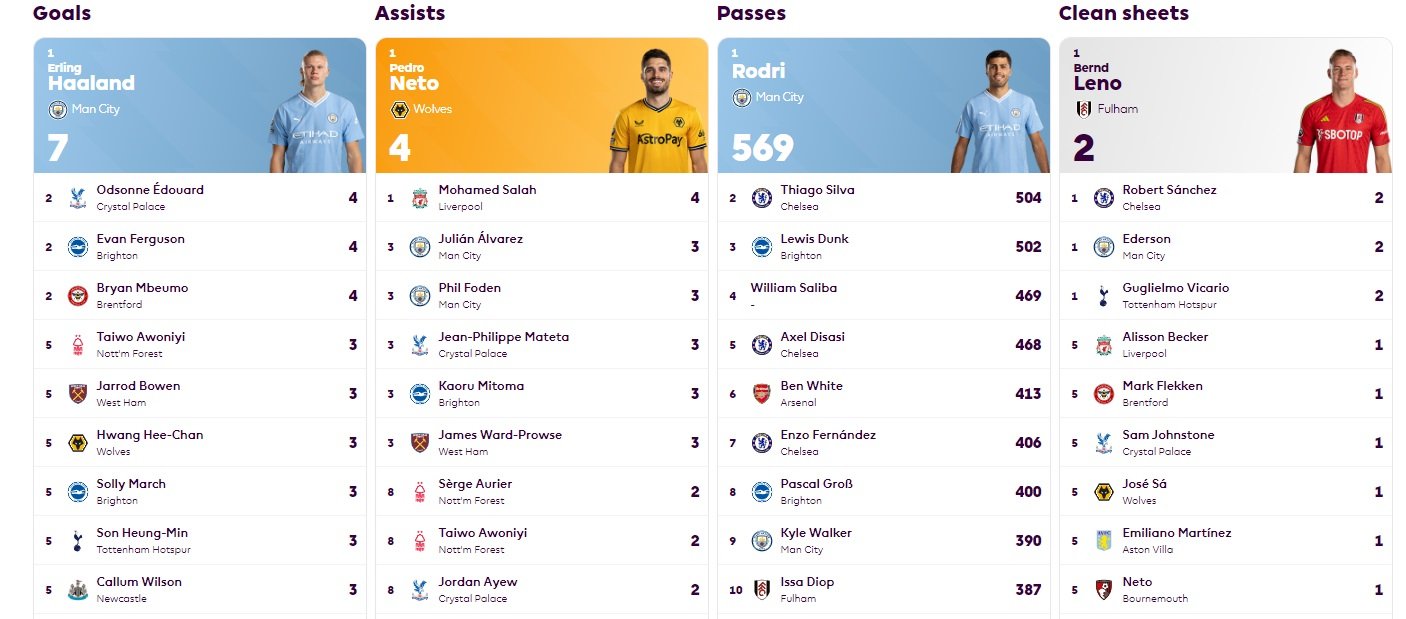Open Julián Álvarez's player page
Screen dimensions: 1406x619
tap(481, 239)
